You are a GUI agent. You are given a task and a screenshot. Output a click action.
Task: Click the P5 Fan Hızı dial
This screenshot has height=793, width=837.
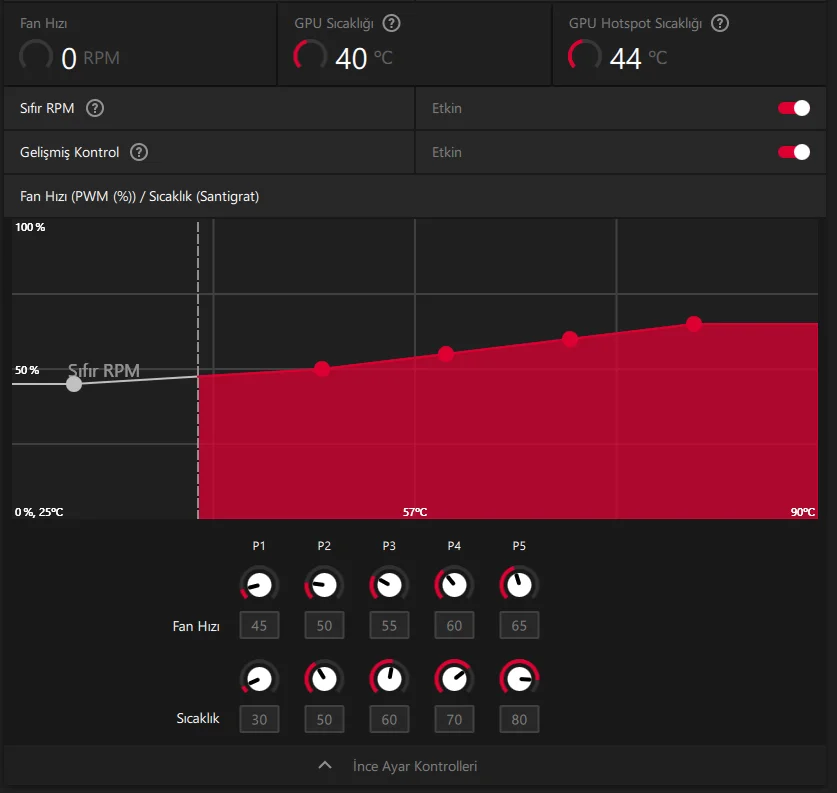519,585
